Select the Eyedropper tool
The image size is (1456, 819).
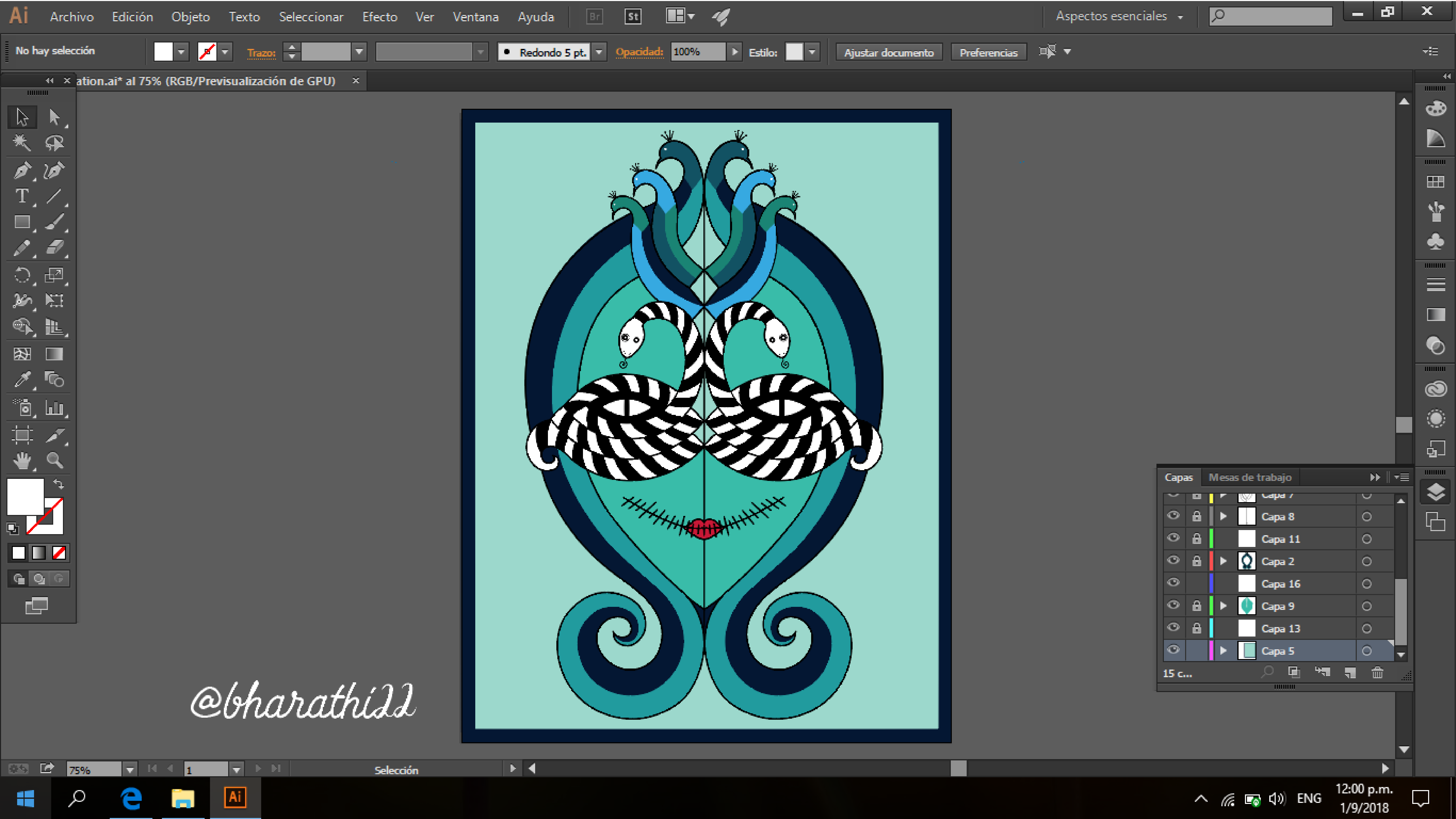pos(22,380)
